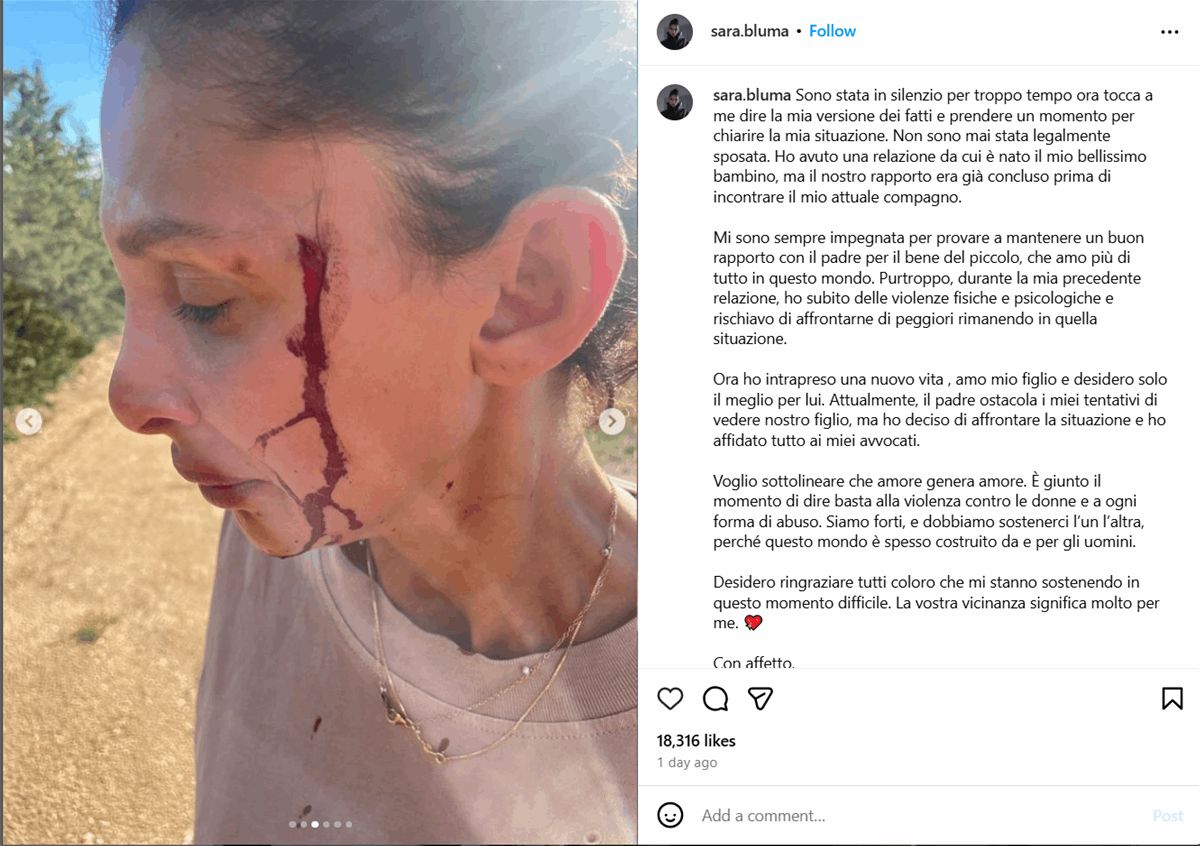This screenshot has height=846, width=1200.
Task: Click the post photo in the carousel
Action: coord(319,300)
